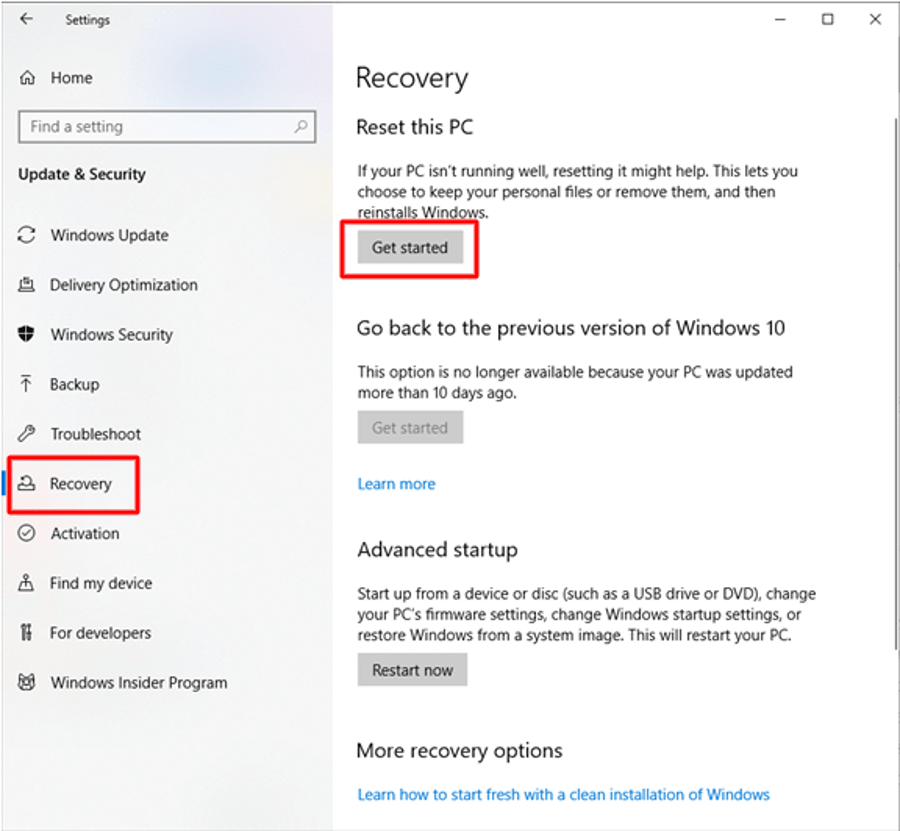Click the Windows Update refresh icon
900x831 pixels.
tap(26, 235)
